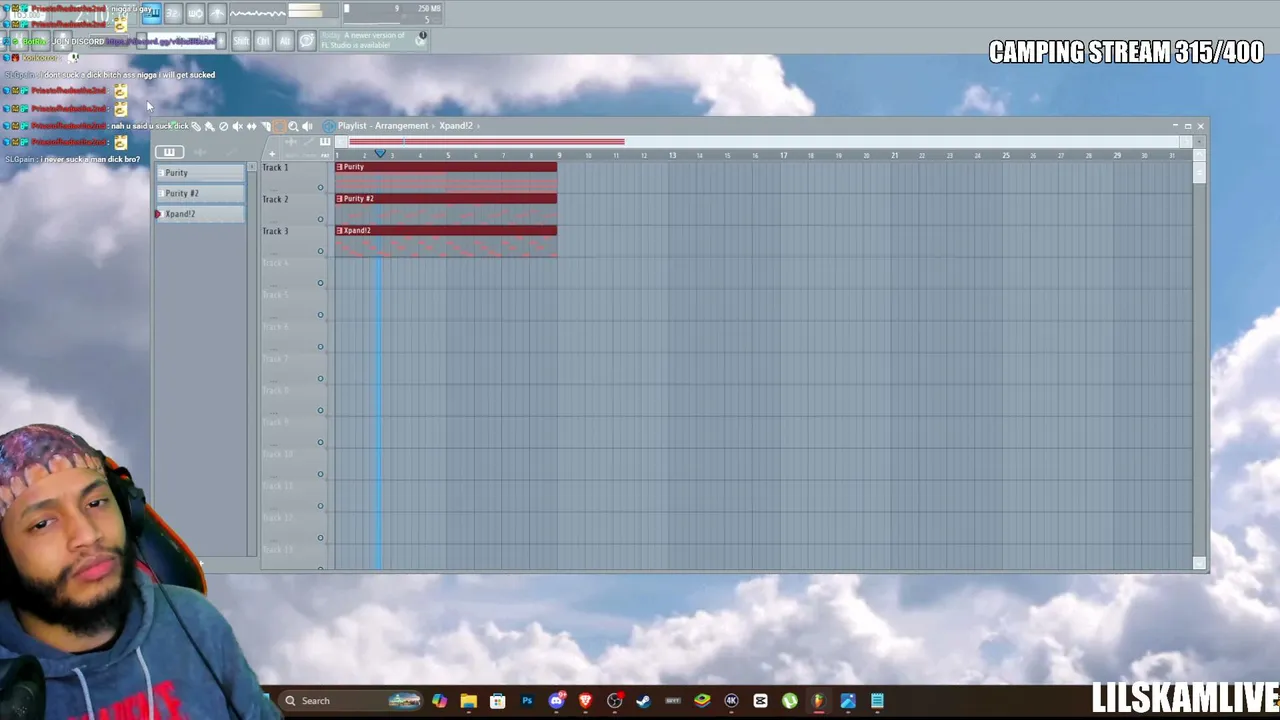Click the playhead marker on the timeline ruler
The width and height of the screenshot is (1280, 720).
coord(380,153)
